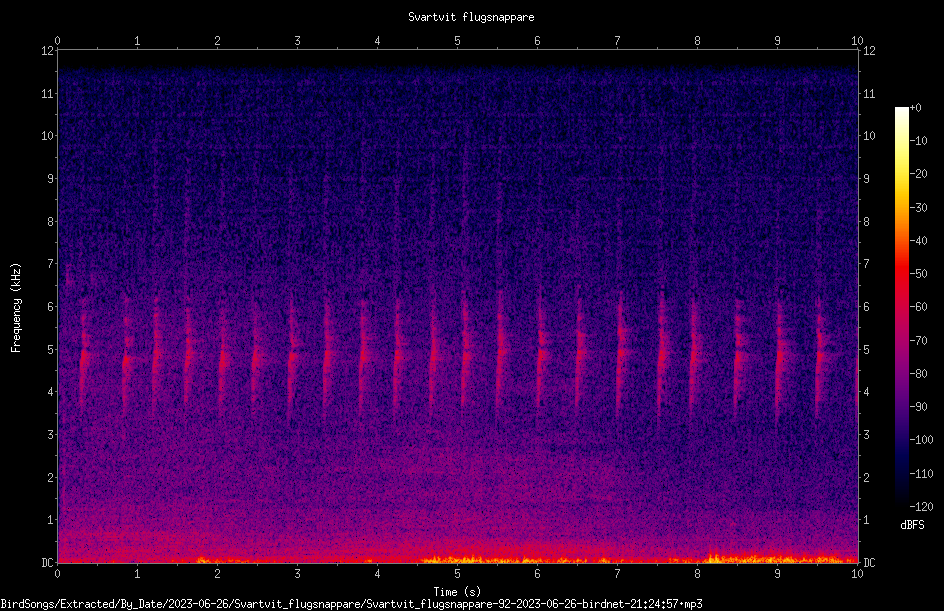Select the '-50' color scale label
This screenshot has width=944, height=611.
919,274
